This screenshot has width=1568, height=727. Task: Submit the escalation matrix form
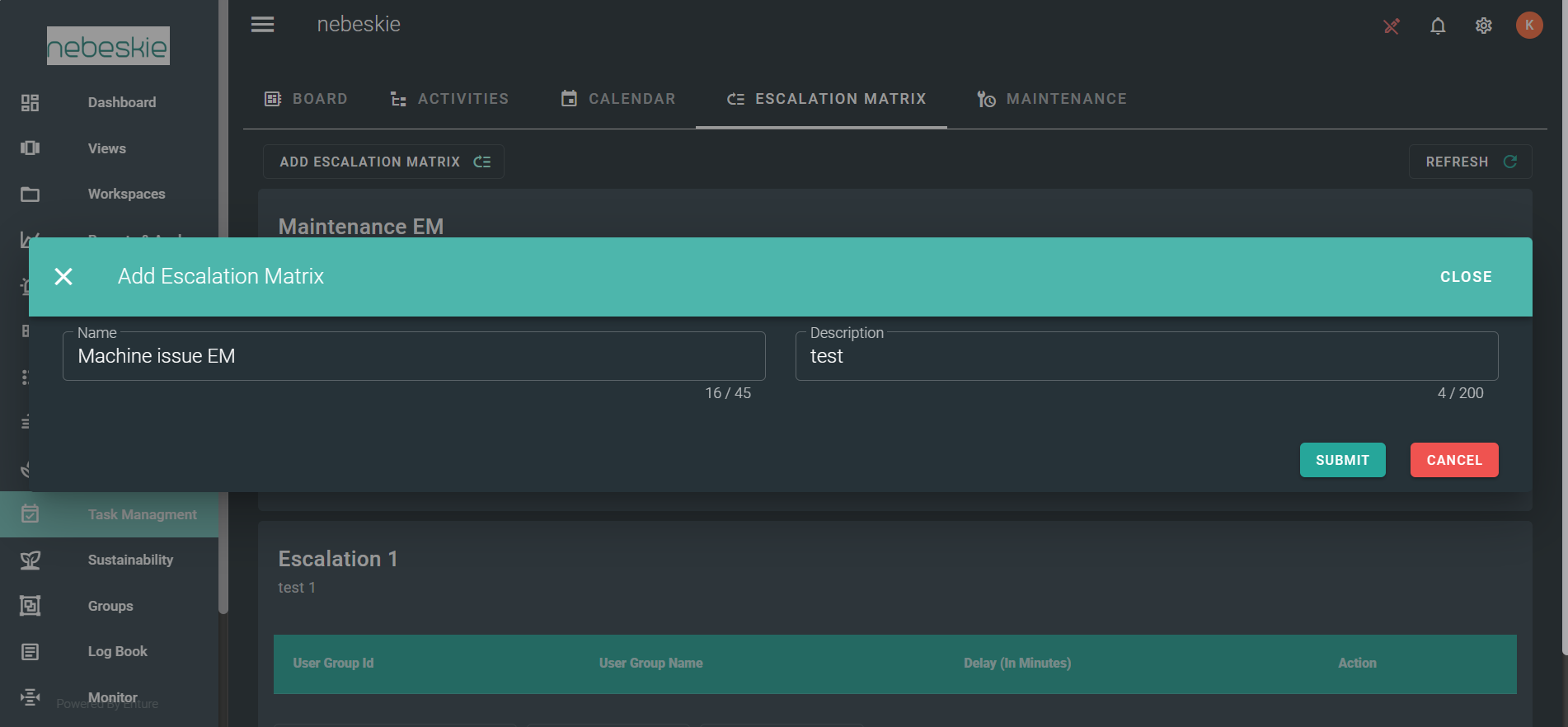coord(1342,460)
